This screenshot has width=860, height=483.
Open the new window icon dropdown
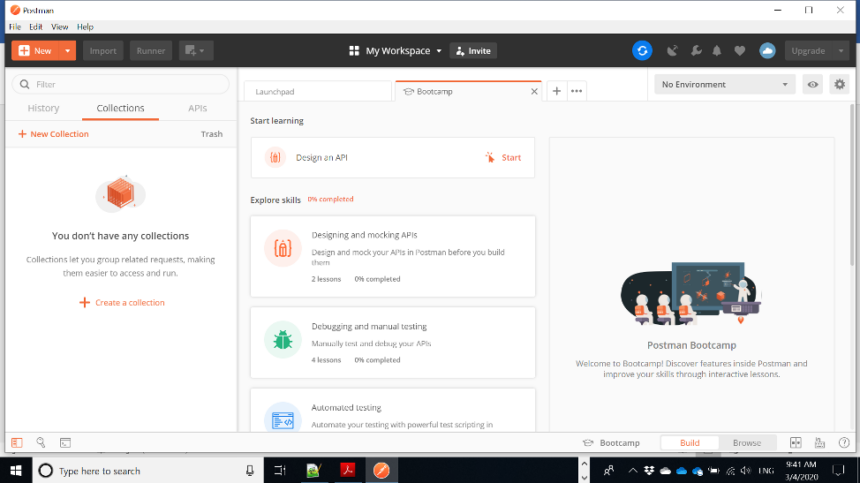tap(195, 50)
